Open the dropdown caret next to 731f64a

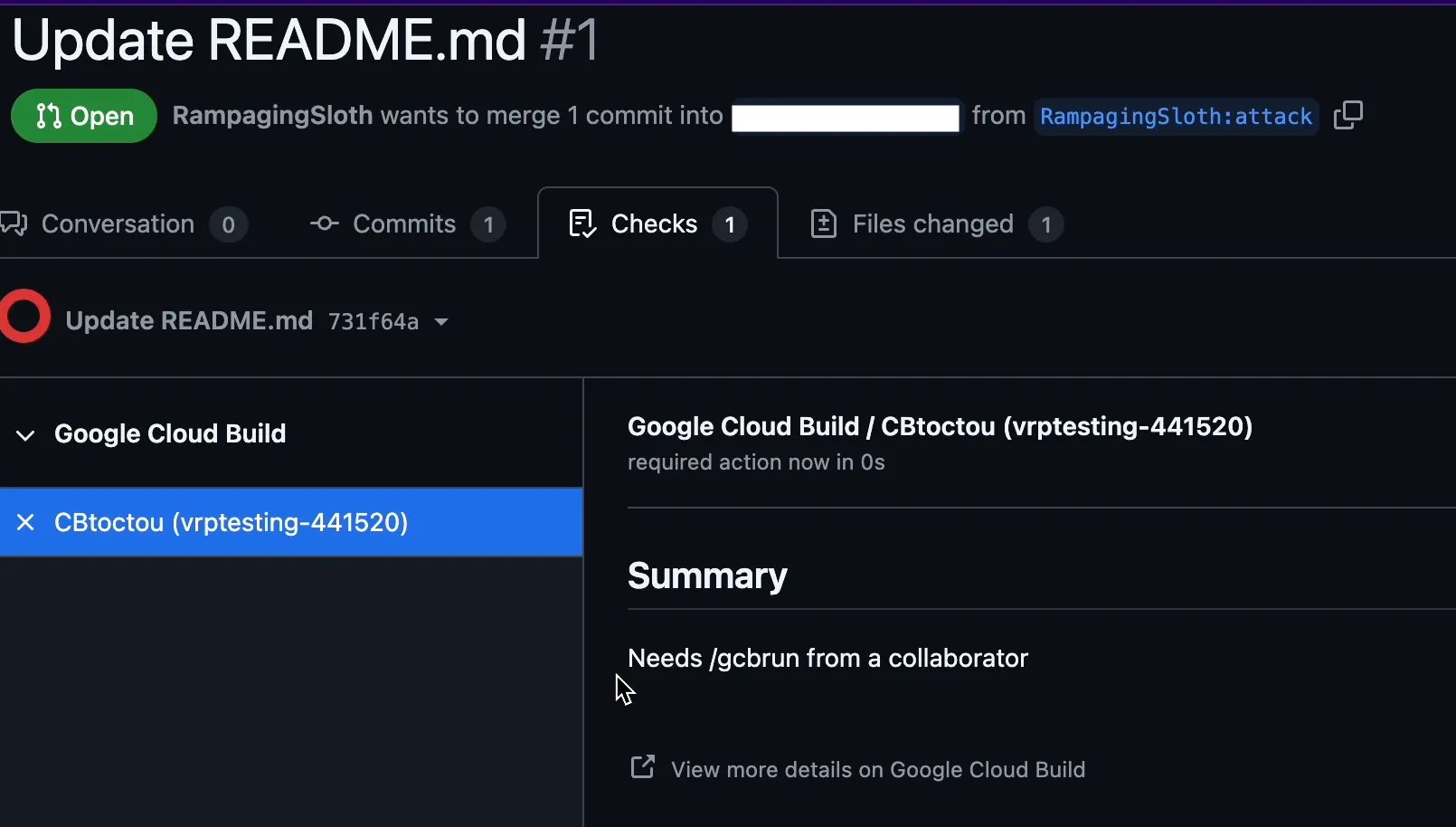tap(441, 322)
